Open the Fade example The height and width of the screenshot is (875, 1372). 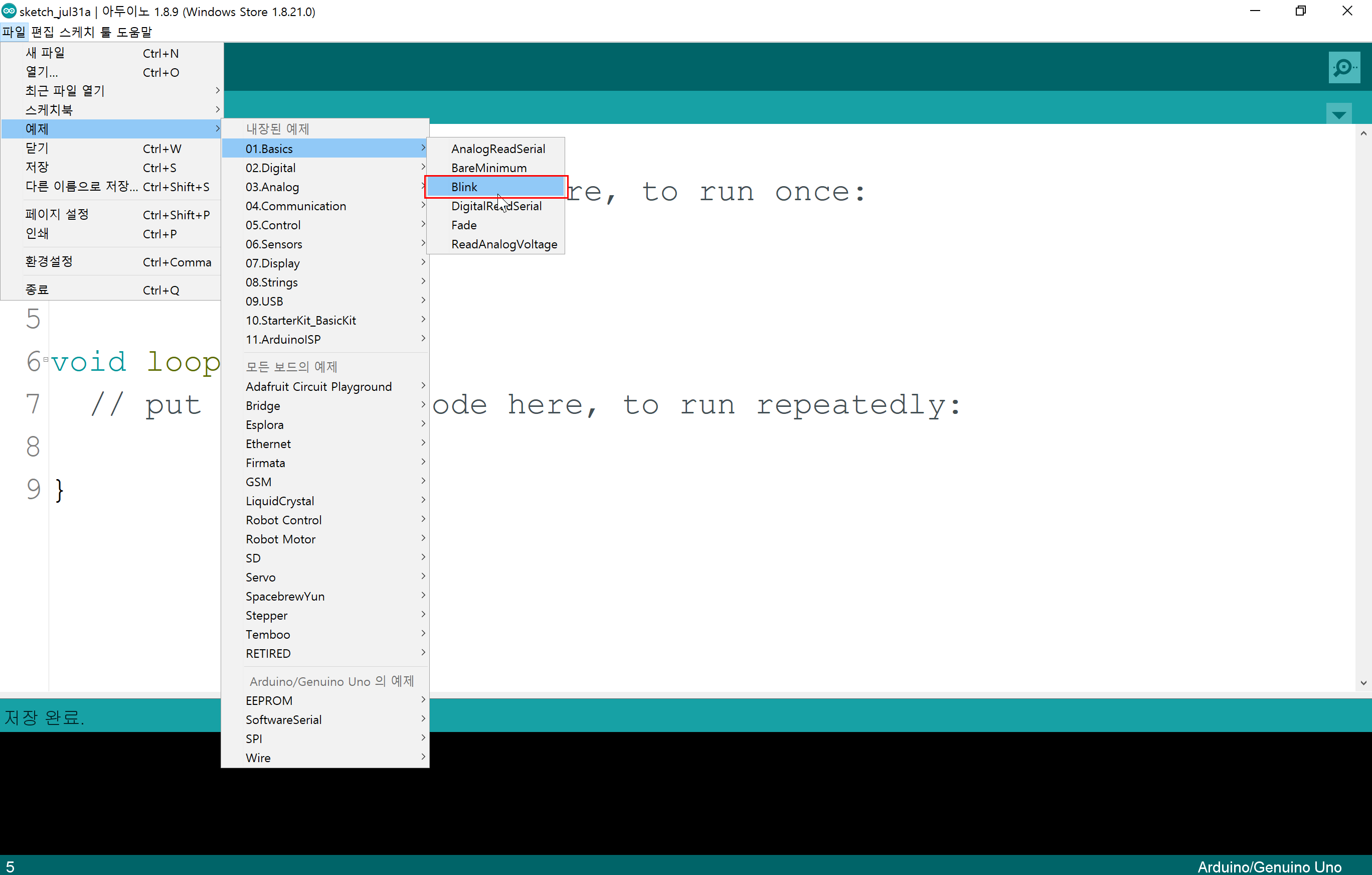(x=464, y=225)
